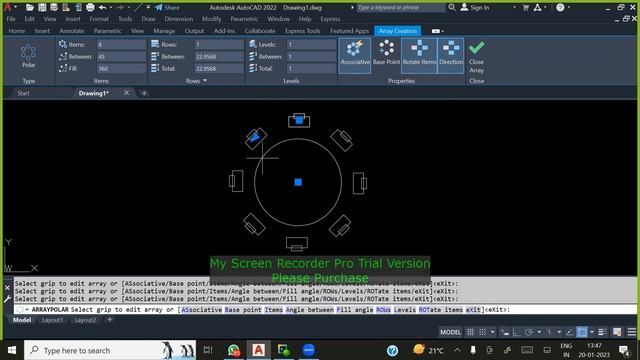640x360 pixels.
Task: Toggle ortho mode in status bar
Action: pyautogui.click(x=517, y=332)
